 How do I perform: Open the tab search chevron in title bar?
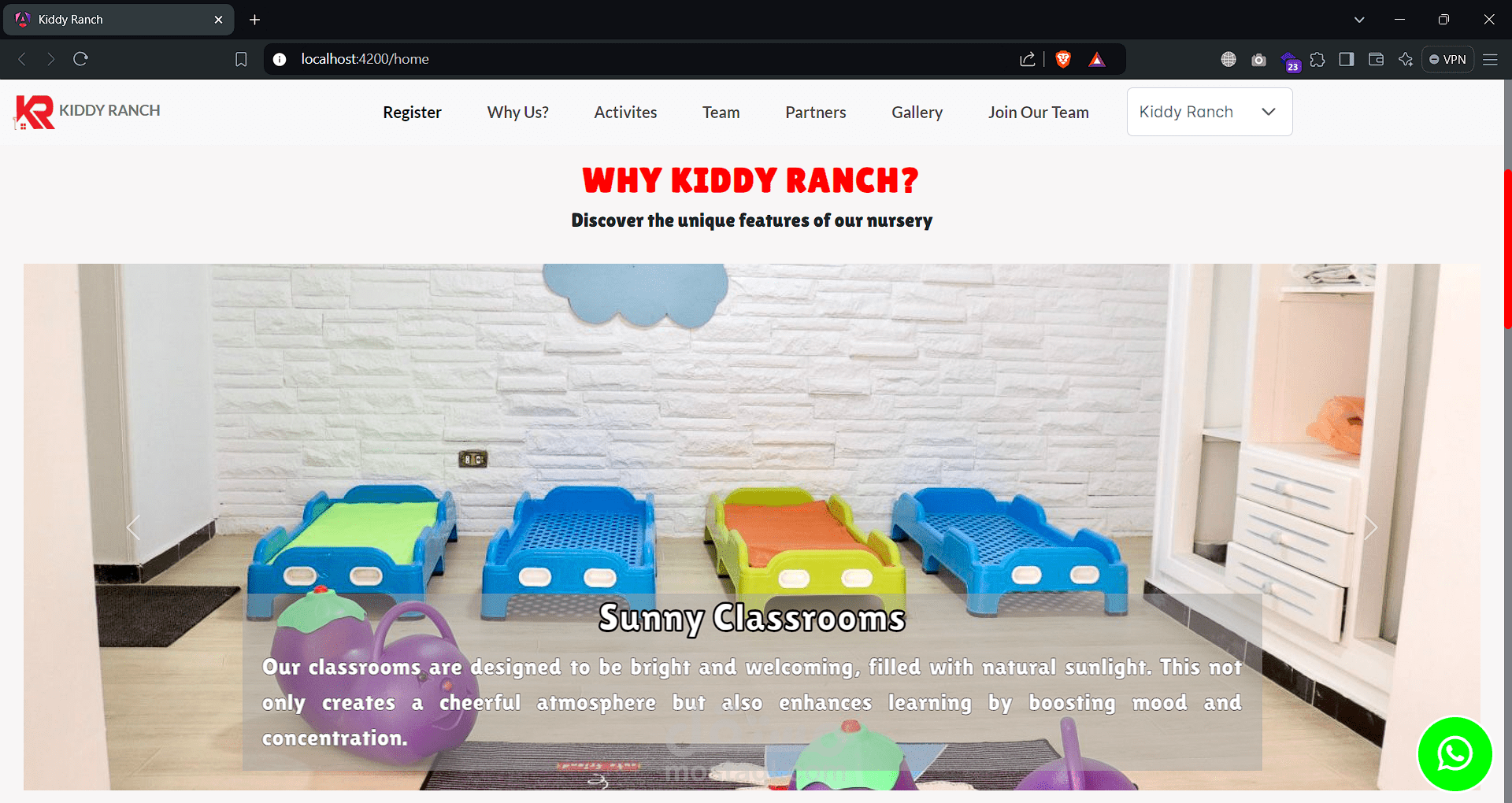[1359, 20]
